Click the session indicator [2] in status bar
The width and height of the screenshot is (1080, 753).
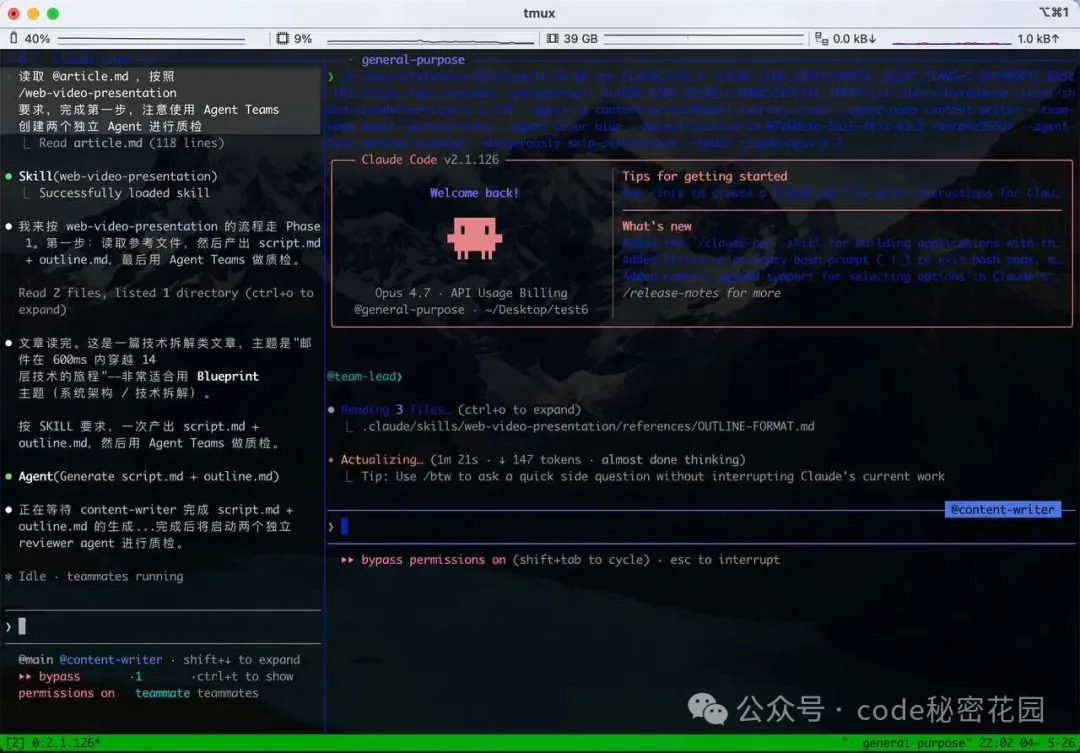tap(14, 743)
